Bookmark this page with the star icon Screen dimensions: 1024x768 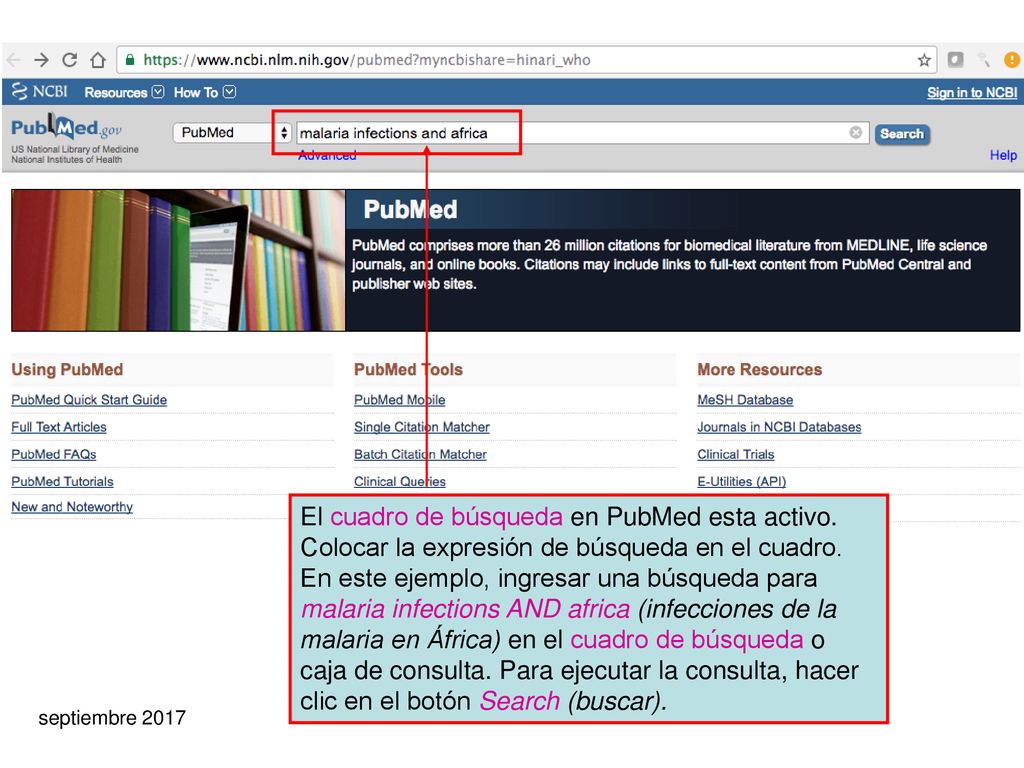click(923, 60)
